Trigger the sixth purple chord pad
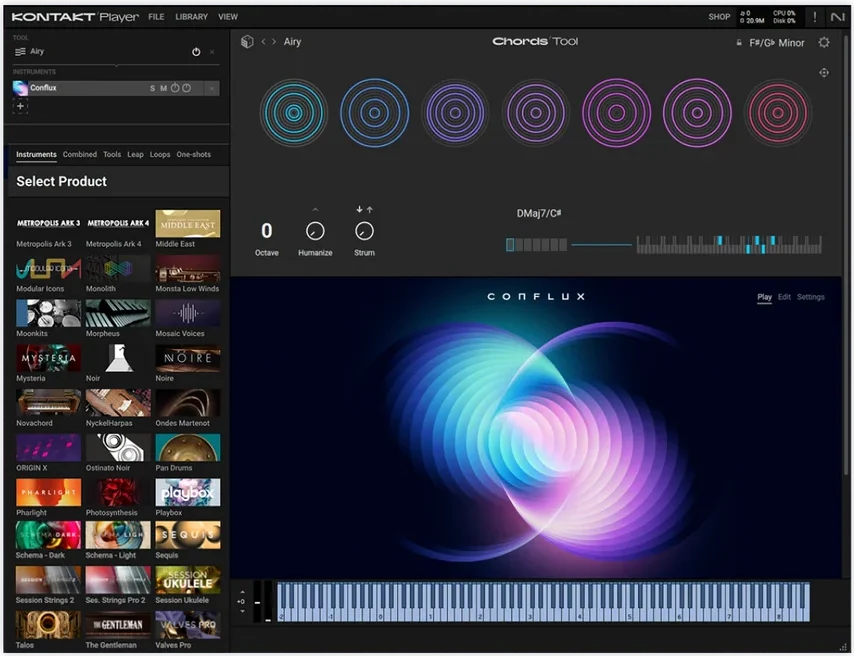Image resolution: width=854 pixels, height=656 pixels. coord(697,113)
